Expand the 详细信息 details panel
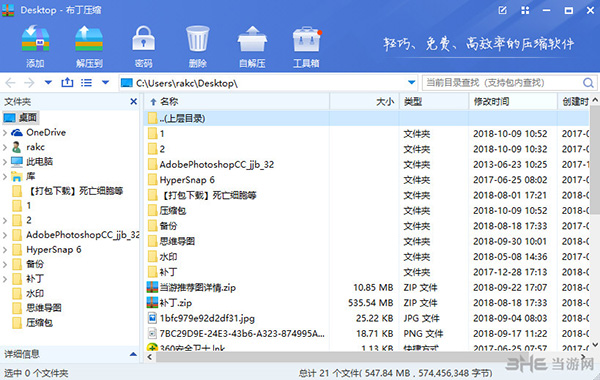The height and width of the screenshot is (380, 600). point(133,354)
